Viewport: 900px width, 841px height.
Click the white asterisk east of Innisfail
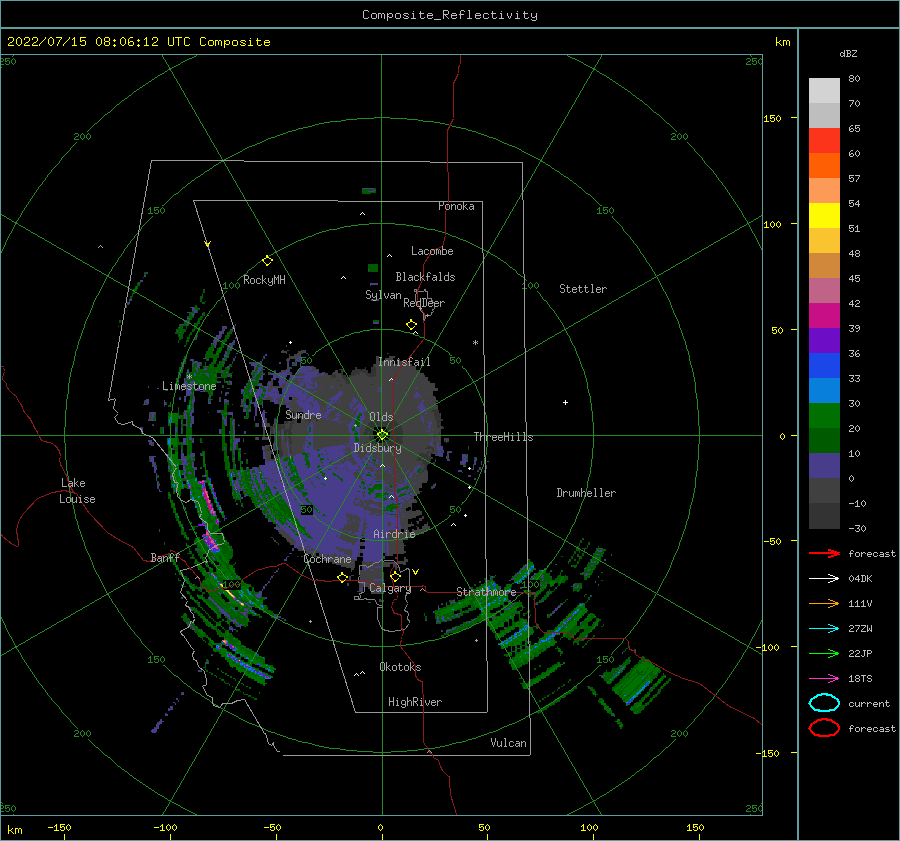(x=475, y=343)
